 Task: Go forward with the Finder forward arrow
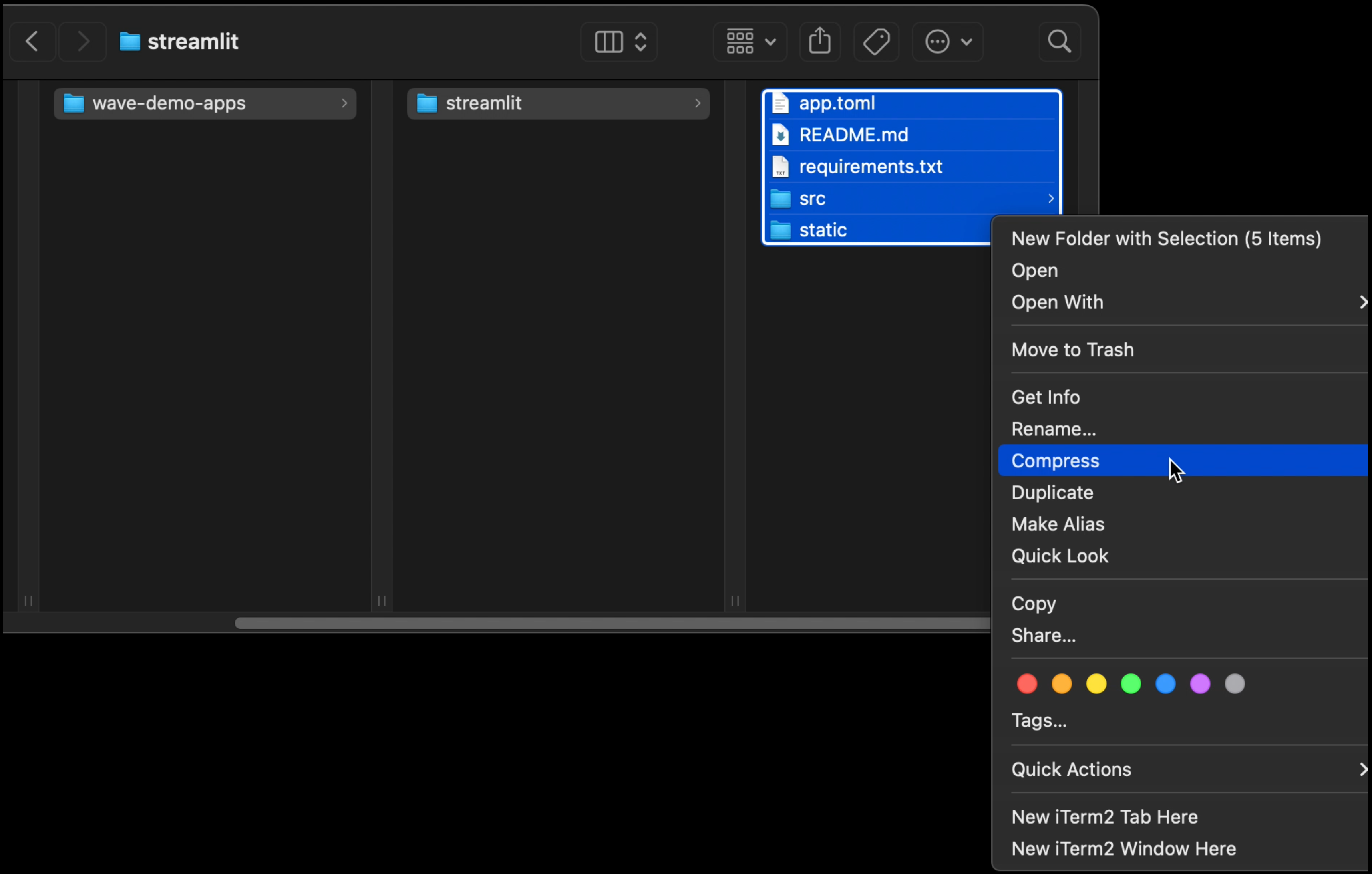[83, 42]
